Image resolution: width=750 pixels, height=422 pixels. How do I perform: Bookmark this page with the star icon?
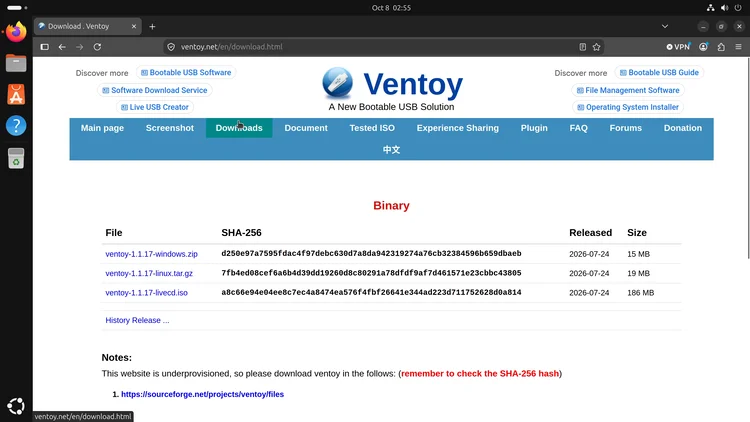pyautogui.click(x=596, y=47)
